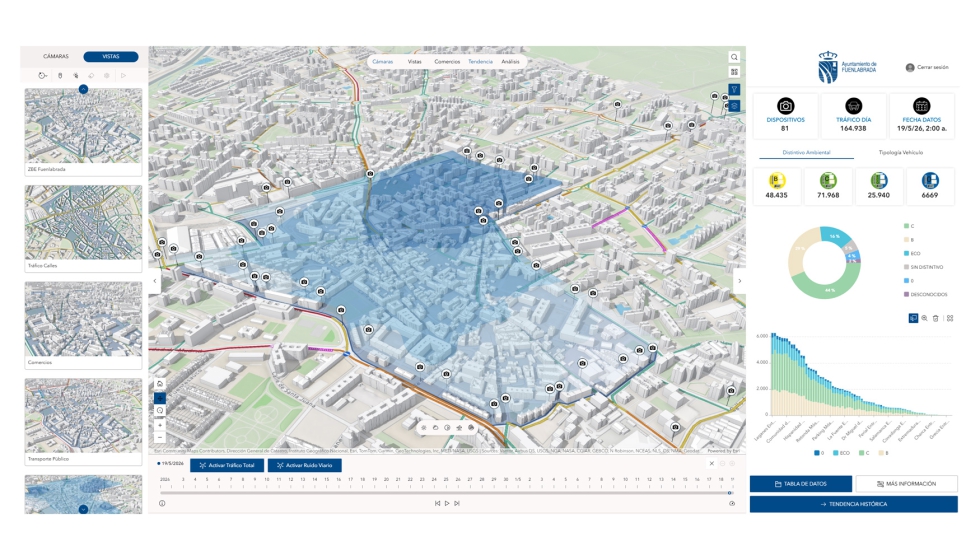The height and width of the screenshot is (560, 980).
Task: Open the Transporte Público view thumbnail
Action: coord(83,421)
